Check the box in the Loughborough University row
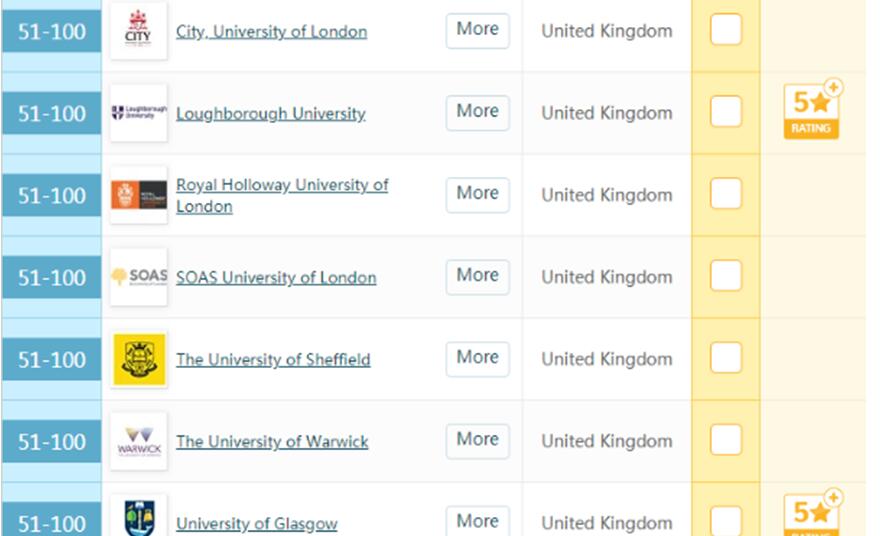Viewport: 880px width, 536px height. (726, 112)
